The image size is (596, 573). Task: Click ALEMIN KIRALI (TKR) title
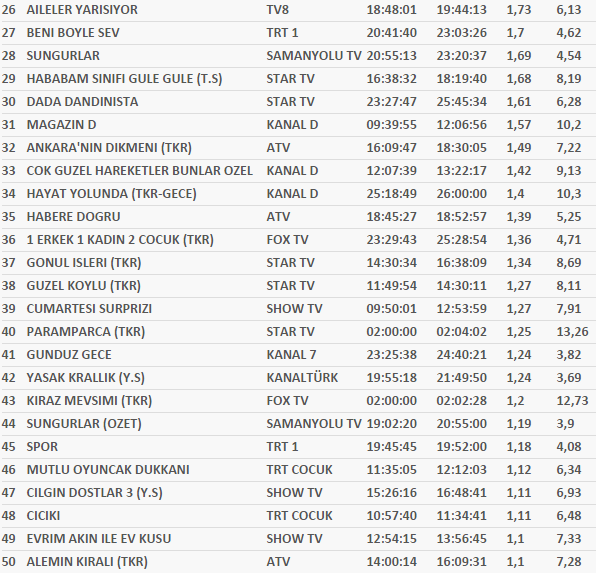pos(87,562)
